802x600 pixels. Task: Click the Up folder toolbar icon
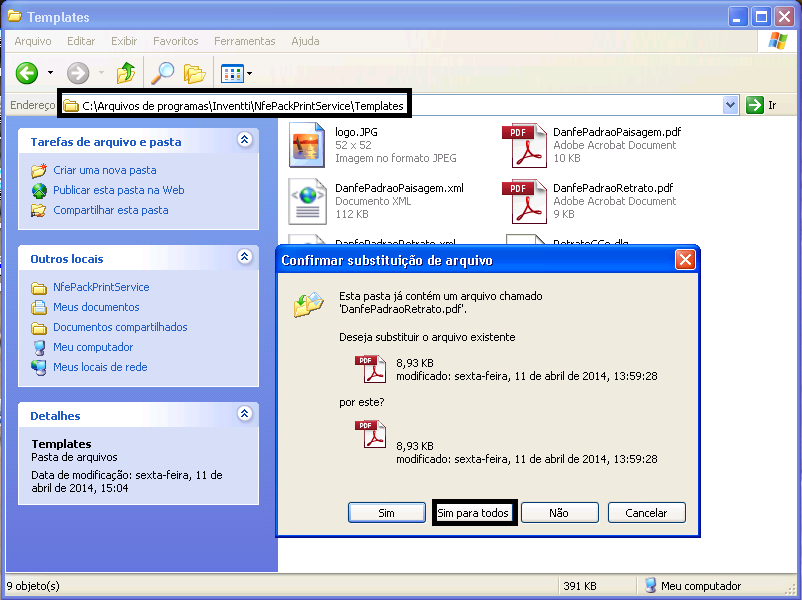pos(126,73)
